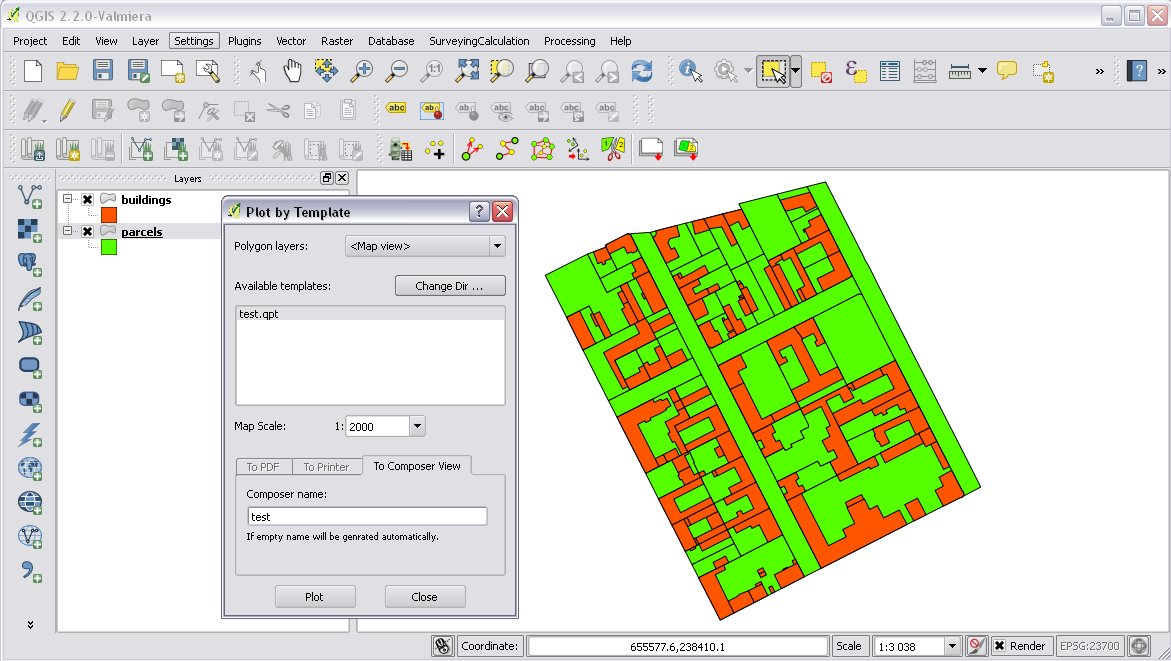
Task: Open the status bar scale dropdown
Action: (952, 646)
